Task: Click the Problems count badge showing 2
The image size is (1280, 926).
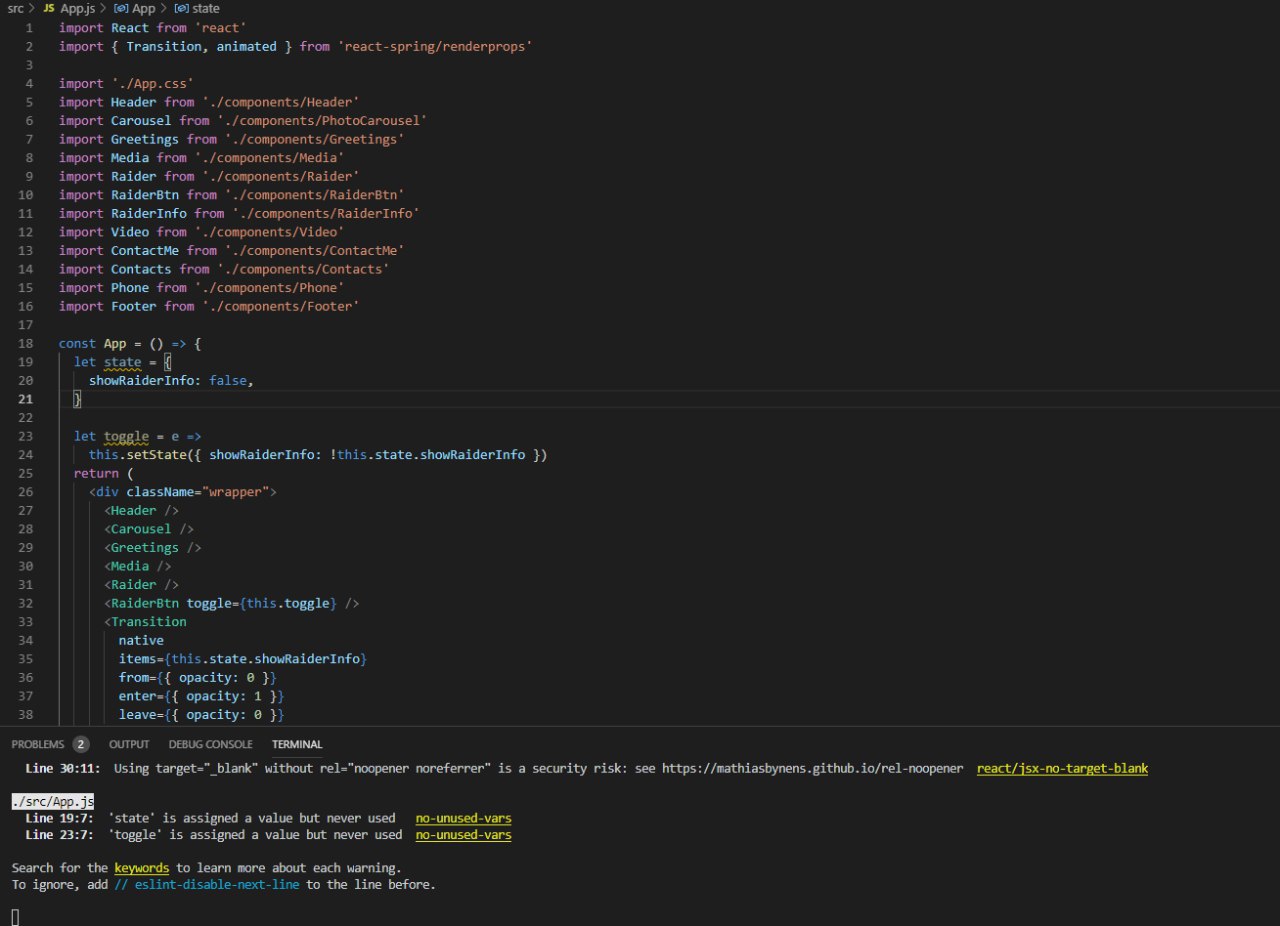Action: (x=81, y=744)
